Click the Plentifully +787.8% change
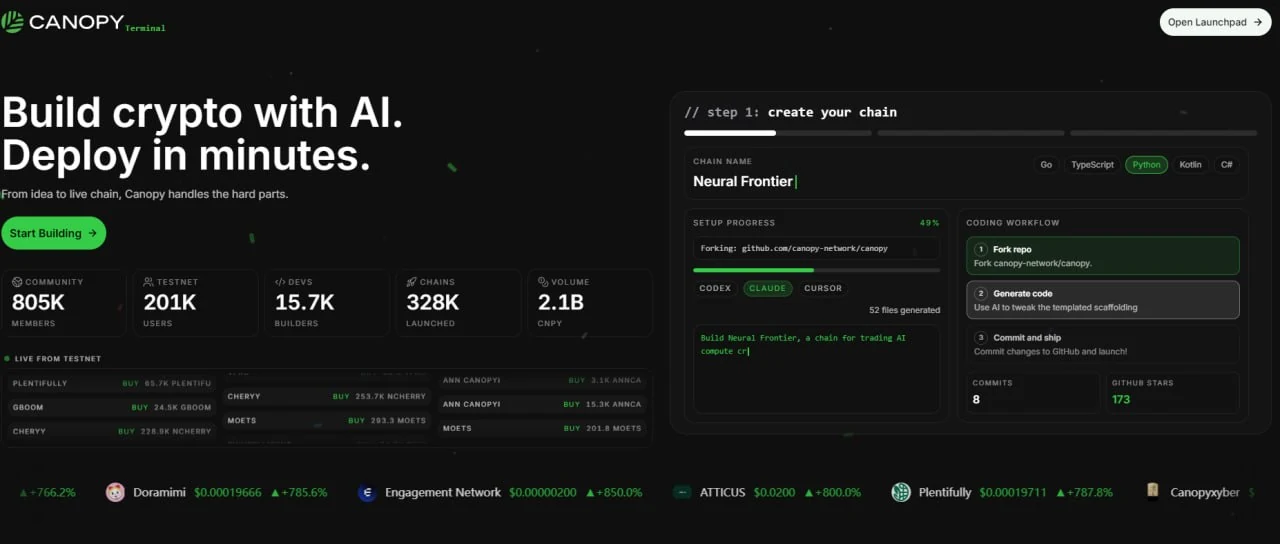Viewport: 1280px width, 544px height. tap(1086, 492)
